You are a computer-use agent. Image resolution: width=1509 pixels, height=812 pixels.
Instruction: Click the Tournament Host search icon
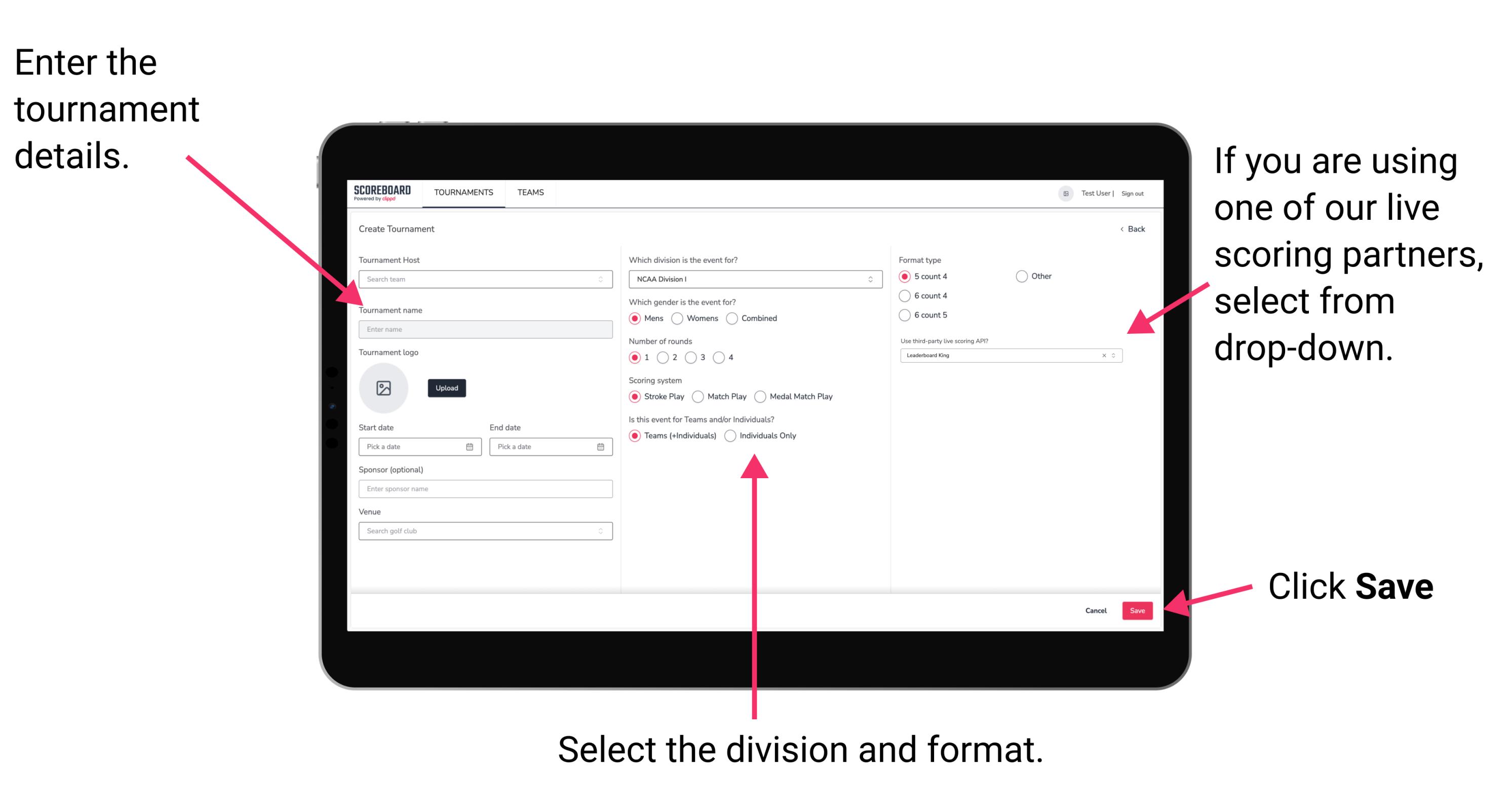click(601, 280)
